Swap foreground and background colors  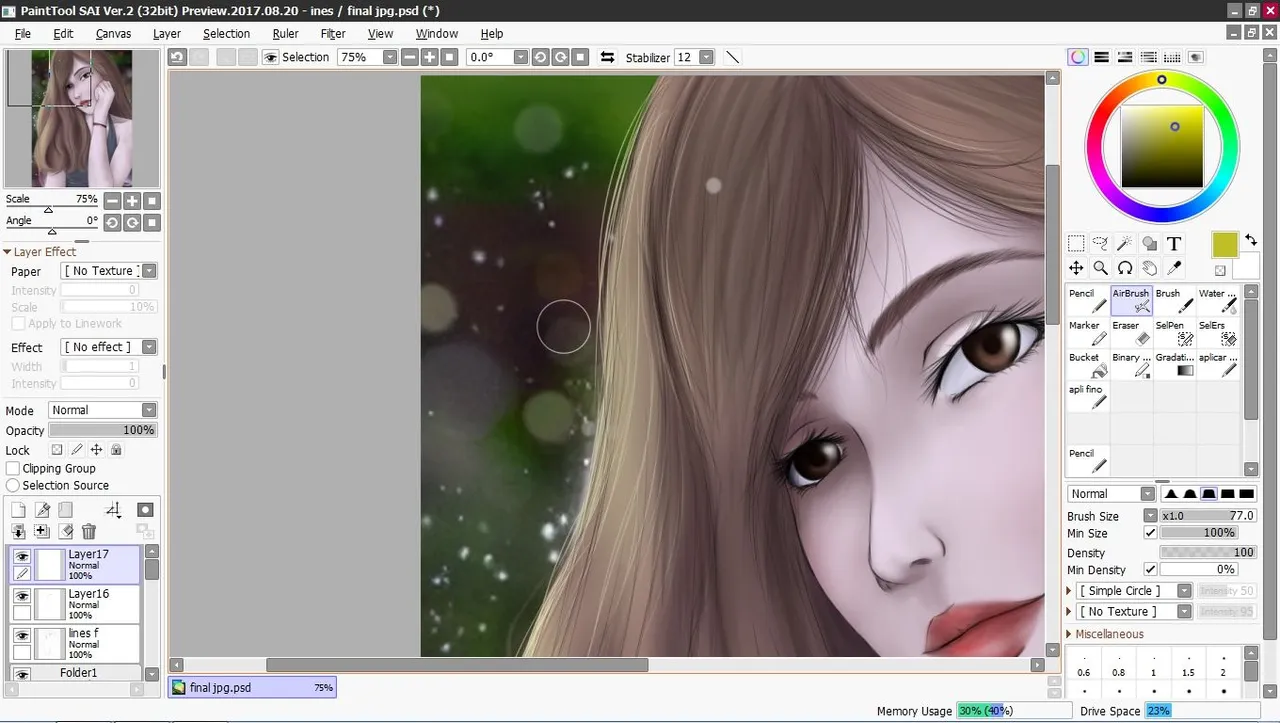tap(1251, 241)
